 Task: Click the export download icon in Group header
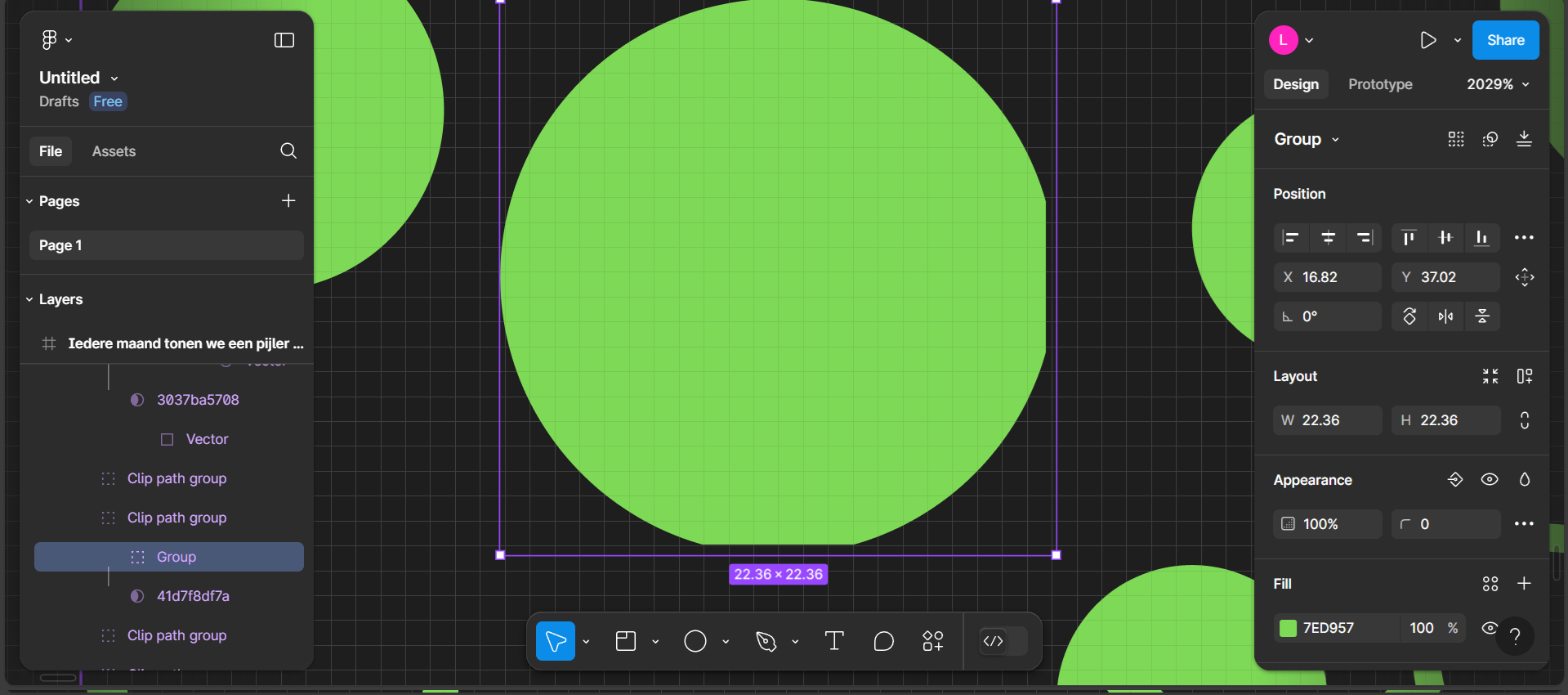tap(1525, 139)
